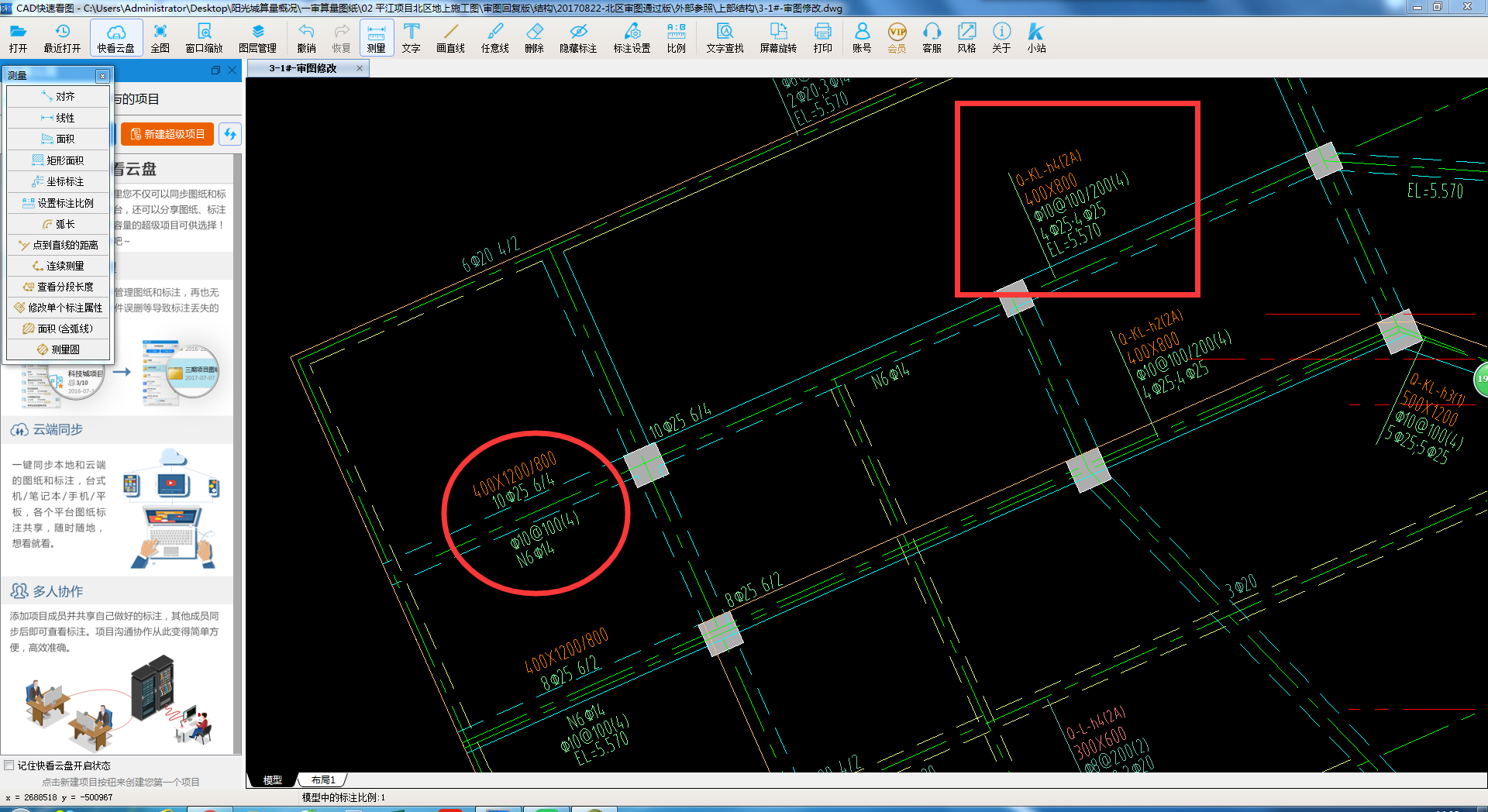Toggle the 测量 measure tool

coord(377,37)
